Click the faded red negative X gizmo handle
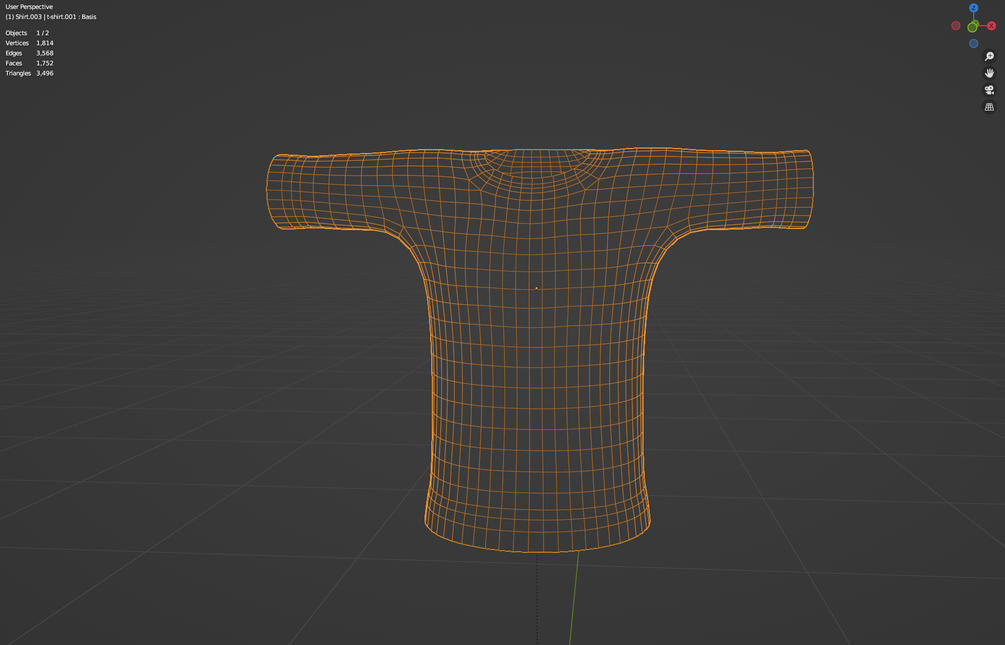The width and height of the screenshot is (1005, 645). point(955,26)
